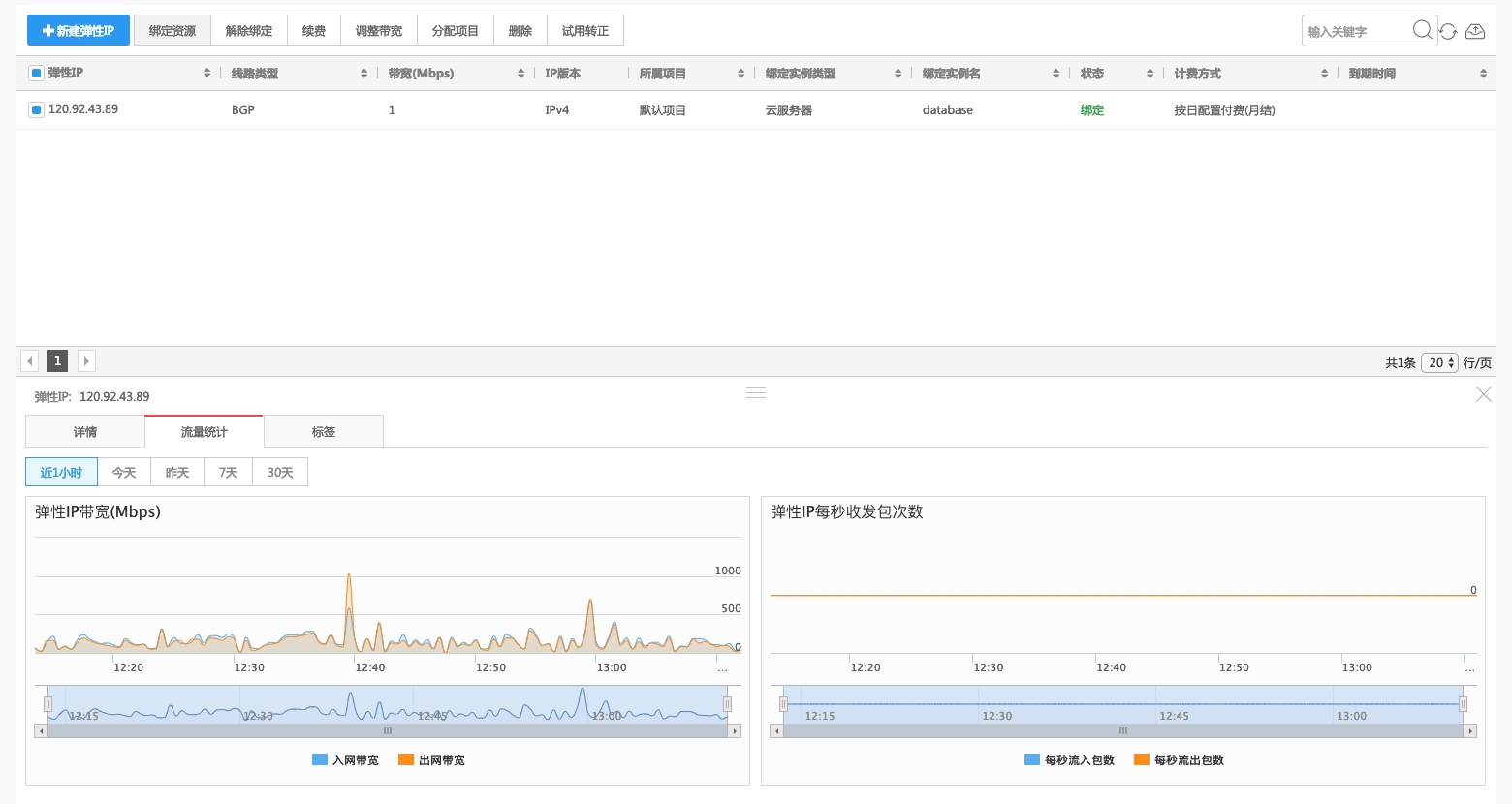The width and height of the screenshot is (1512, 804).
Task: Toggle 每秒流出包数 legend series
Action: 1179,760
